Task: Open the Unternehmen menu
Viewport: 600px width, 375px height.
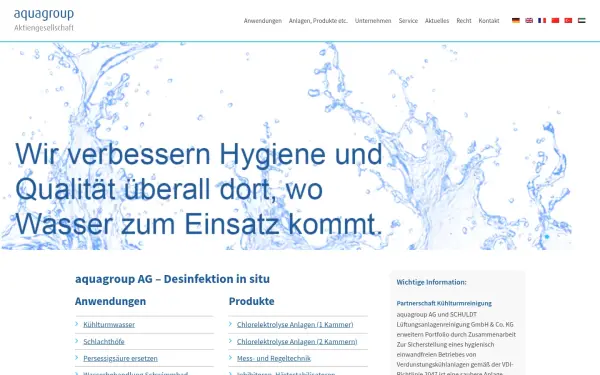Action: point(373,21)
